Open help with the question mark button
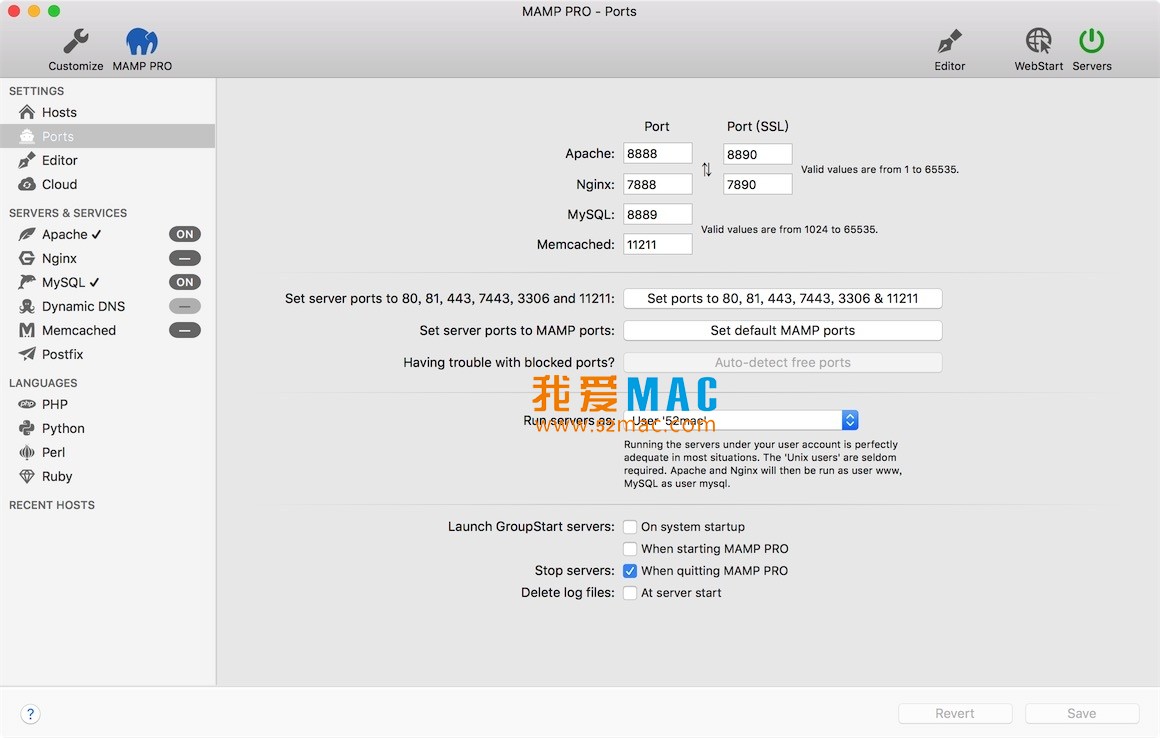The height and width of the screenshot is (738, 1160). [30, 714]
